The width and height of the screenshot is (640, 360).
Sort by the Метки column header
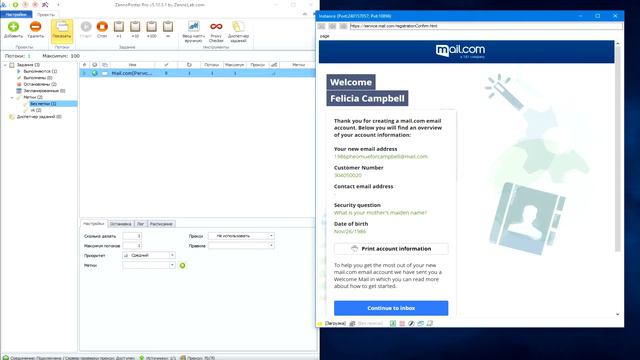[x=298, y=65]
